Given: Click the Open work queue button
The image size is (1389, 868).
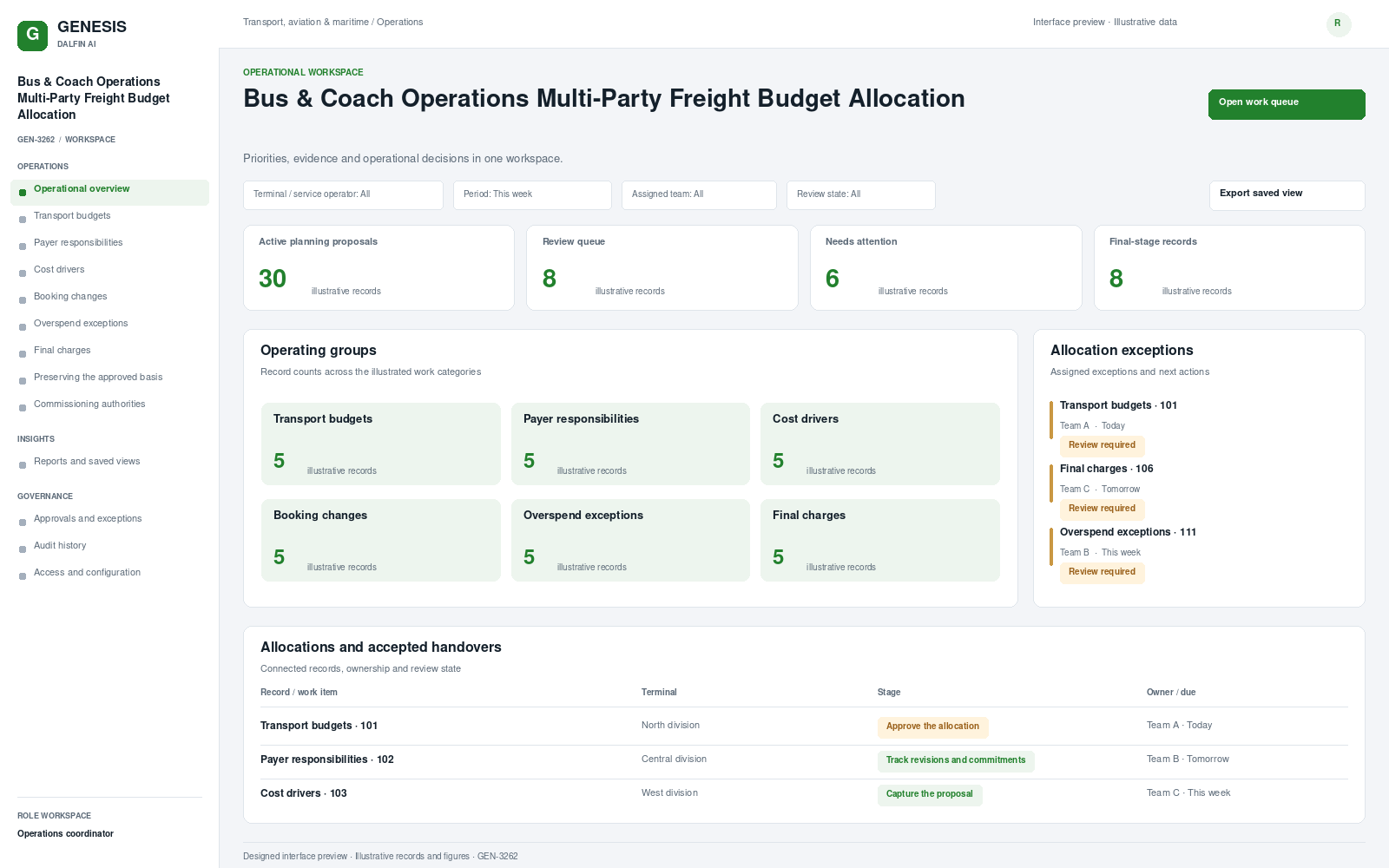Looking at the screenshot, I should (1287, 104).
